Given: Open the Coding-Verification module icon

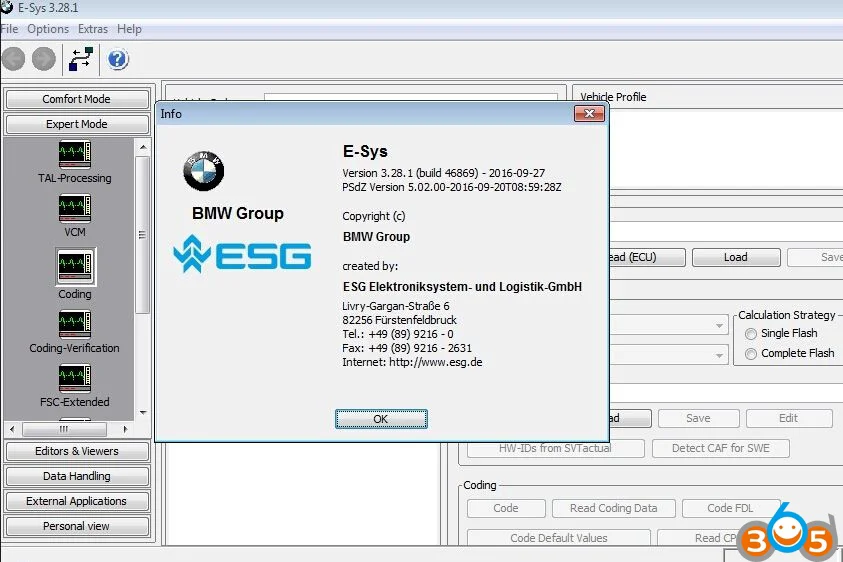Looking at the screenshot, I should (x=75, y=324).
